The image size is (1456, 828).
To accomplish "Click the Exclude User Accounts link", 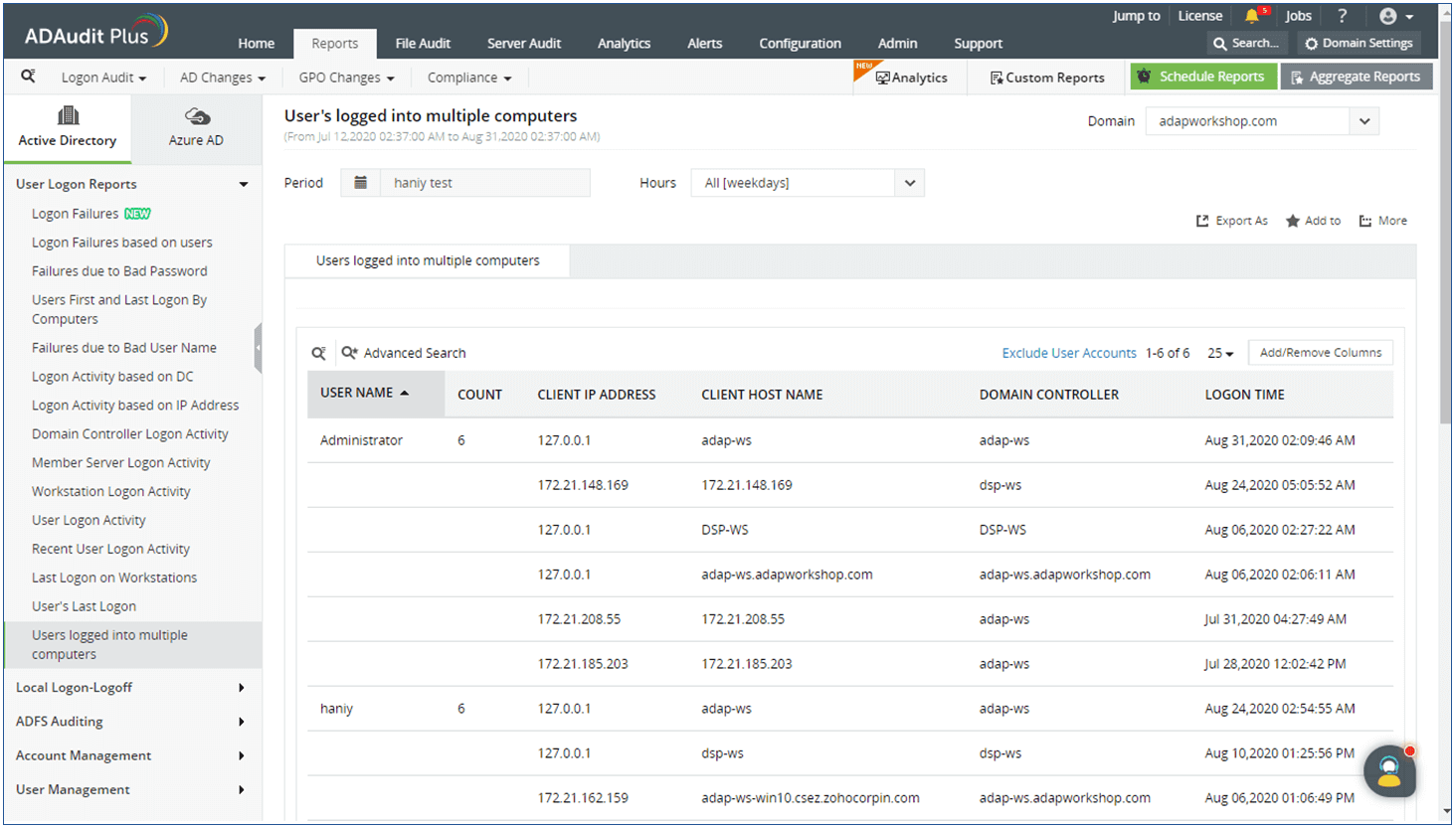I will (x=1069, y=352).
